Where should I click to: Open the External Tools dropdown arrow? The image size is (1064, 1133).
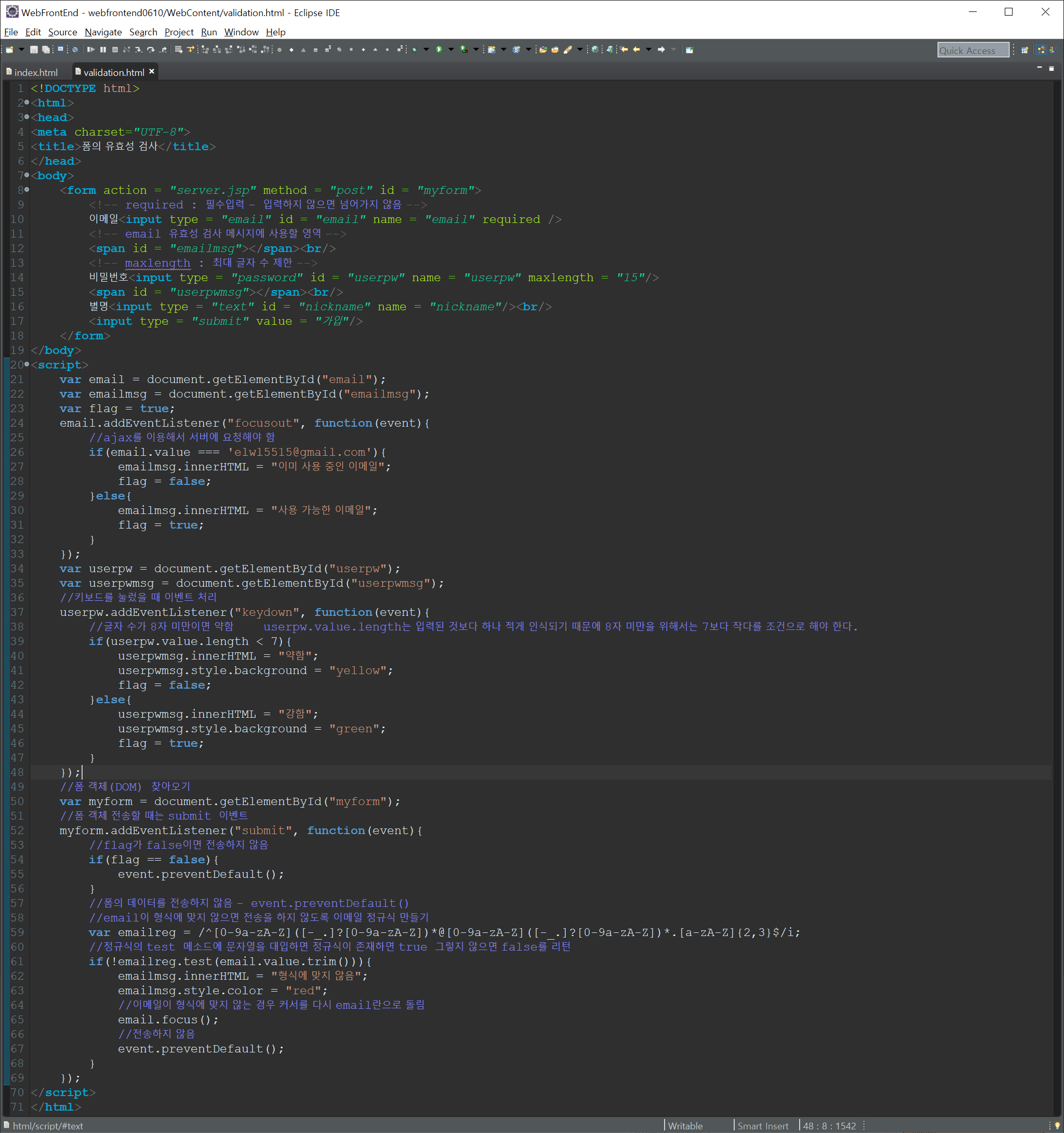point(476,49)
